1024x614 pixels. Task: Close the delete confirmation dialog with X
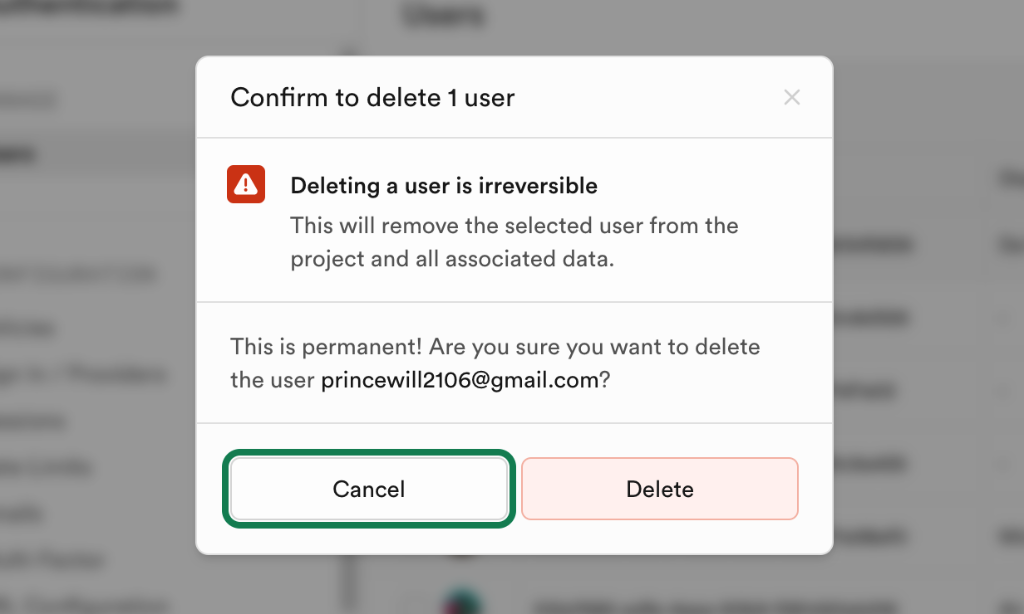(792, 97)
